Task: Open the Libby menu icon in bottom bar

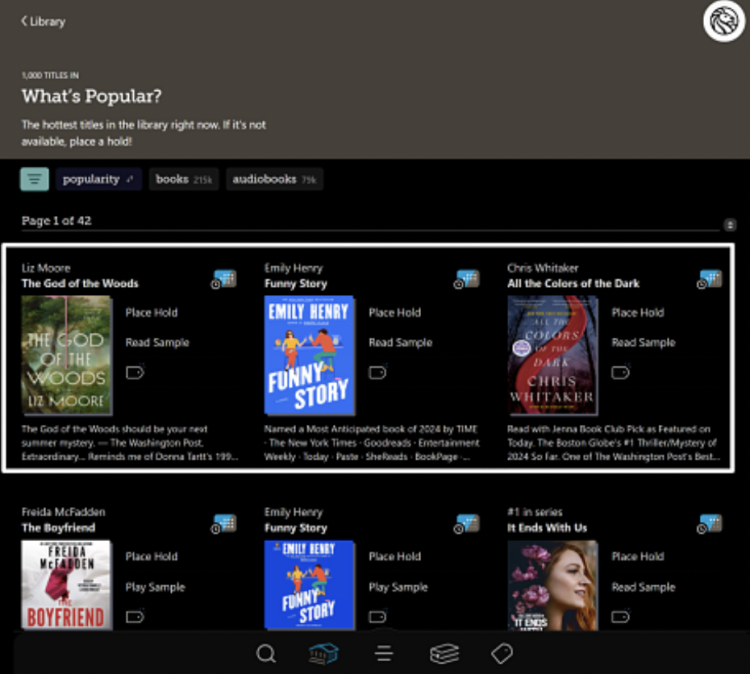Action: pos(384,654)
